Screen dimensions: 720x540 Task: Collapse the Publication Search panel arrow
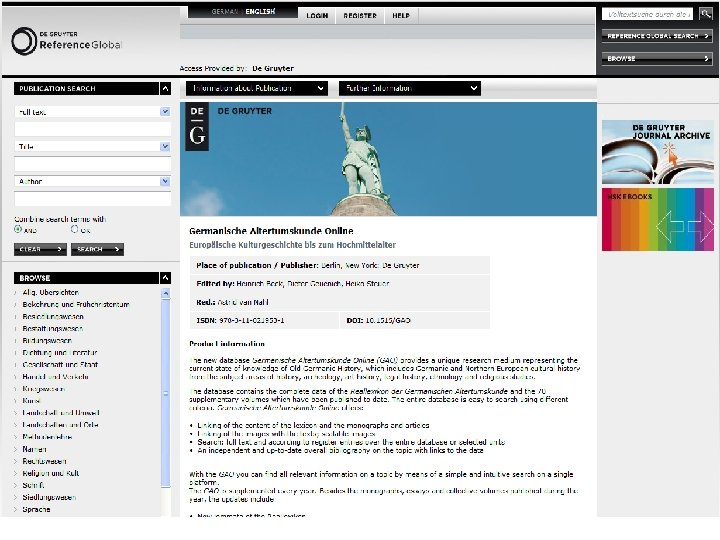click(165, 88)
